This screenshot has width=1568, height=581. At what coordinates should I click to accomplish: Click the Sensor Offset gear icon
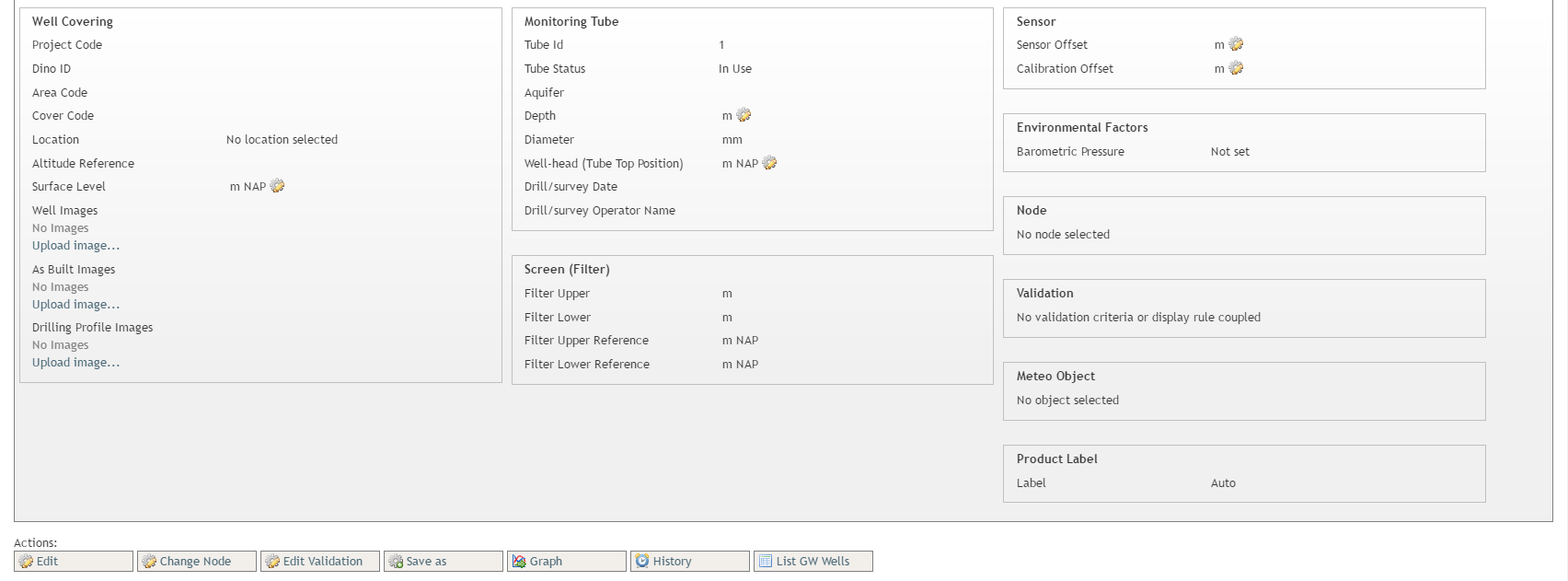click(1236, 44)
